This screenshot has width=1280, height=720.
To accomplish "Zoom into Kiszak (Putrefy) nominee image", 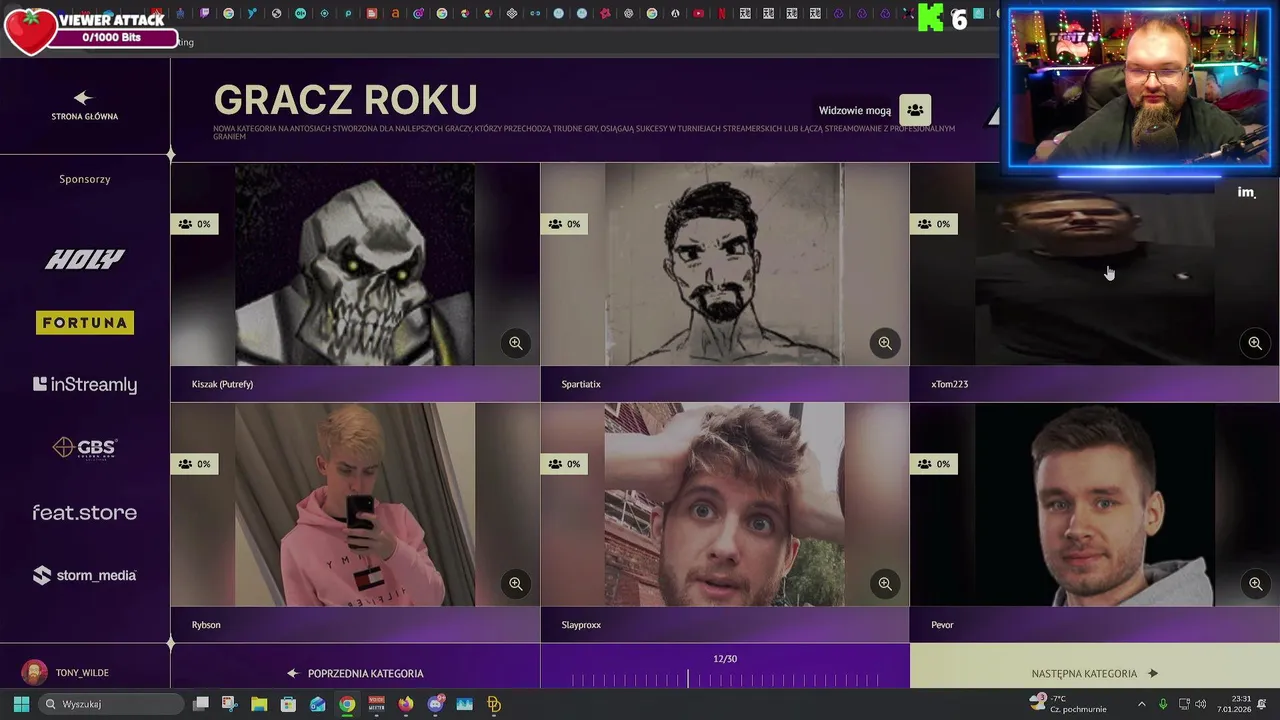I will 515,343.
